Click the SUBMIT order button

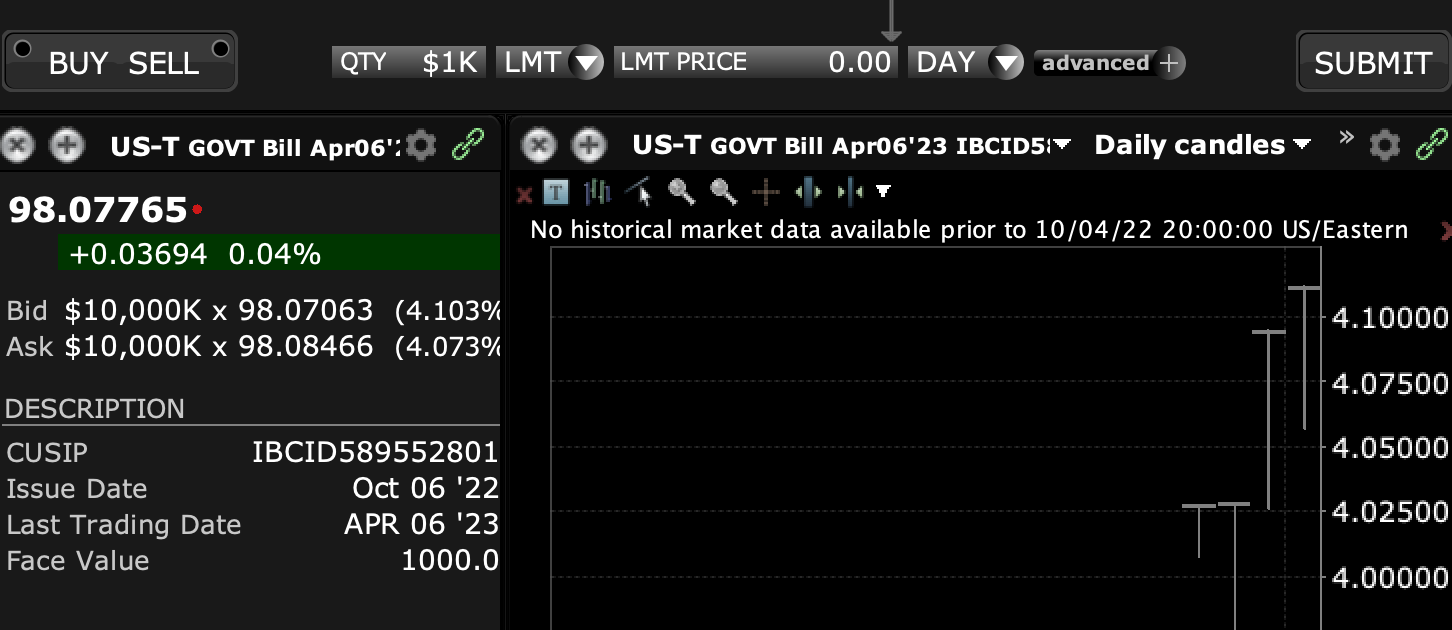point(1372,63)
